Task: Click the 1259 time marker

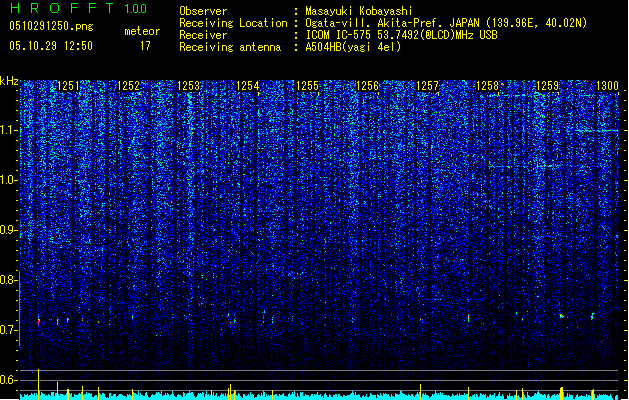Action: (x=548, y=86)
